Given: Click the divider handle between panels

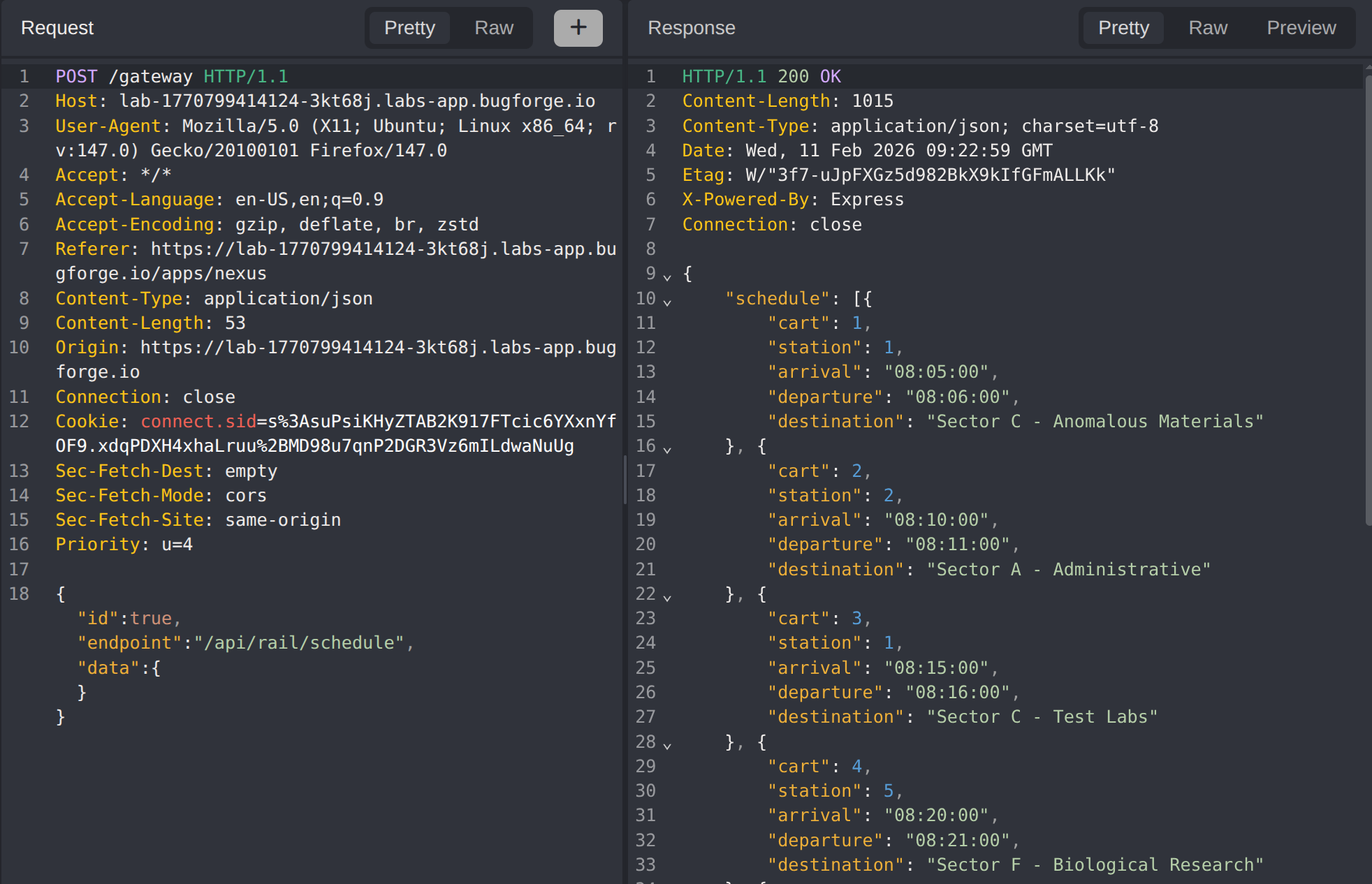Looking at the screenshot, I should click(x=625, y=479).
